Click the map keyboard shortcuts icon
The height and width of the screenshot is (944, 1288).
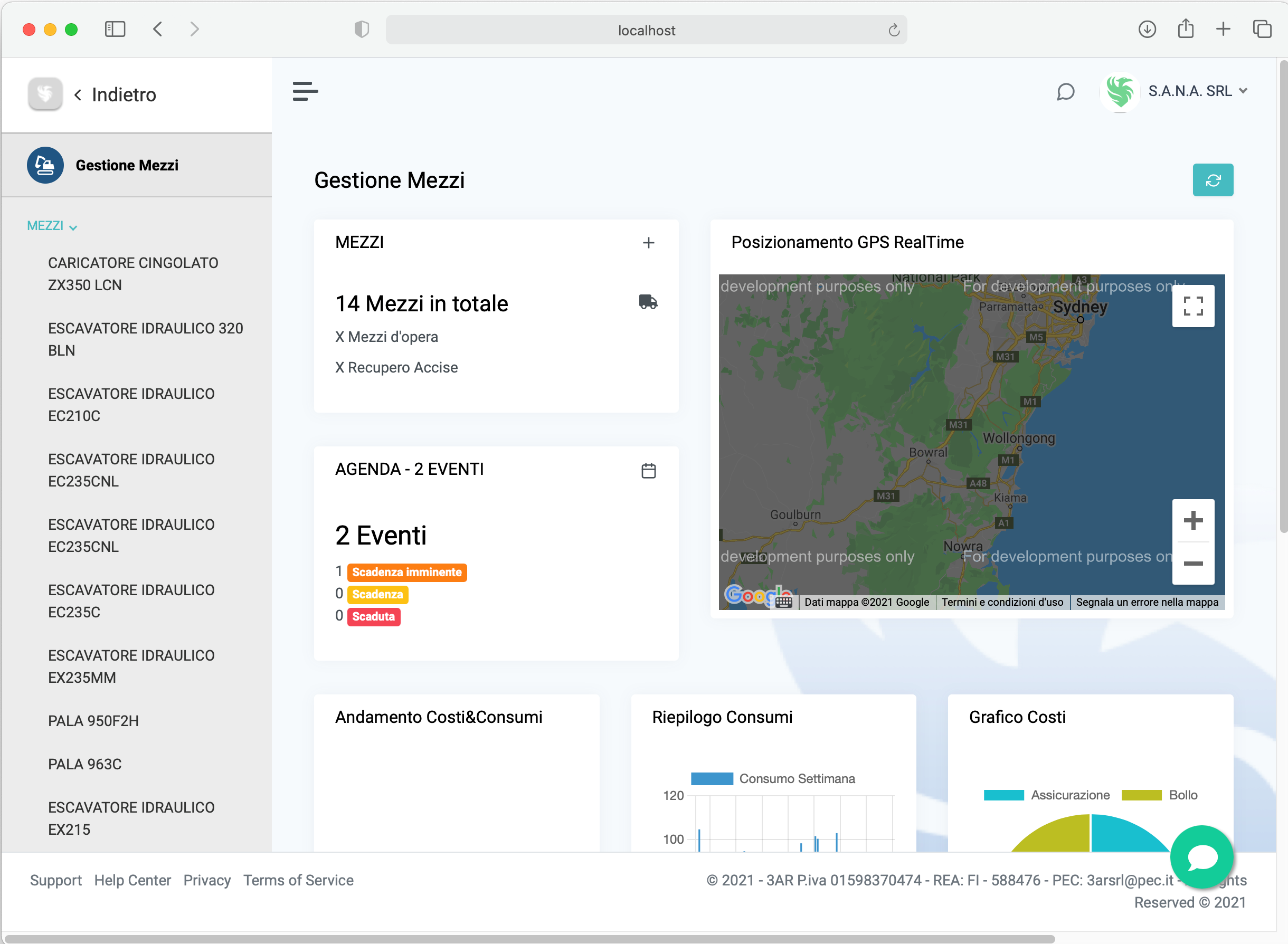[783, 602]
